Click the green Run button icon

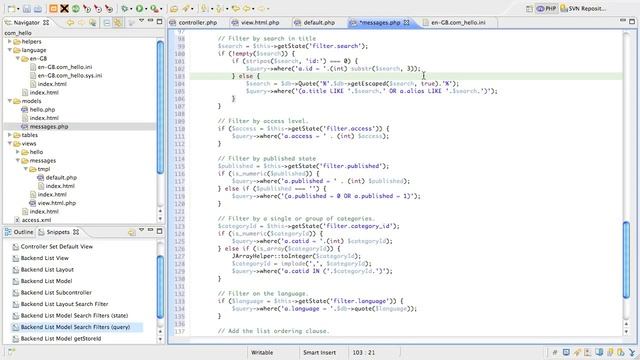[x=140, y=9]
